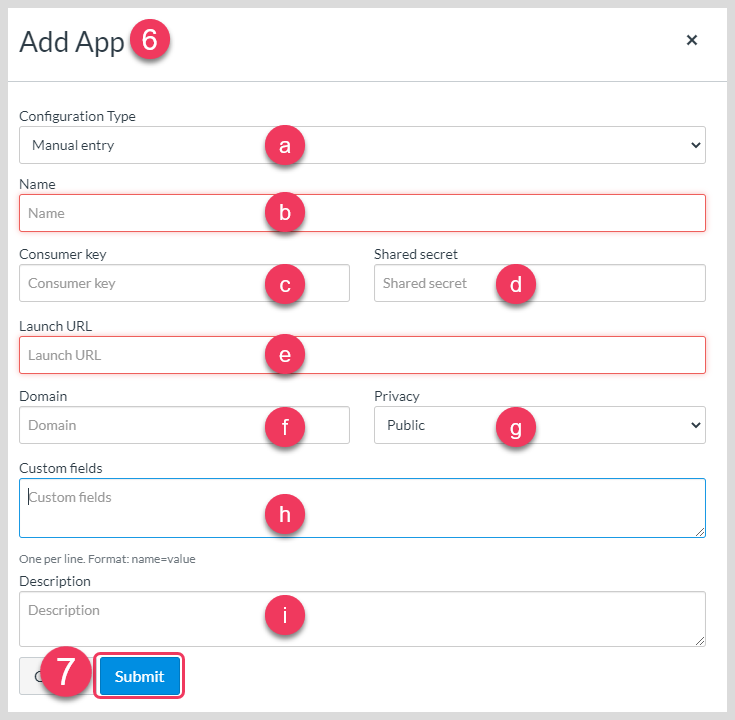Grab the Custom fields resize handle
This screenshot has width=735, height=720.
click(x=700, y=532)
